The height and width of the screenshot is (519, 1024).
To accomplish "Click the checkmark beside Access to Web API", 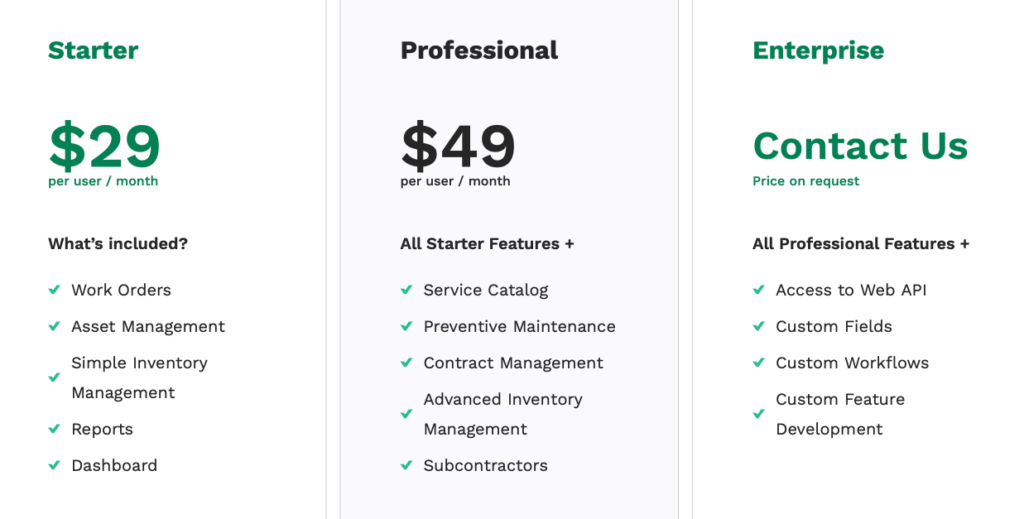I will click(758, 289).
